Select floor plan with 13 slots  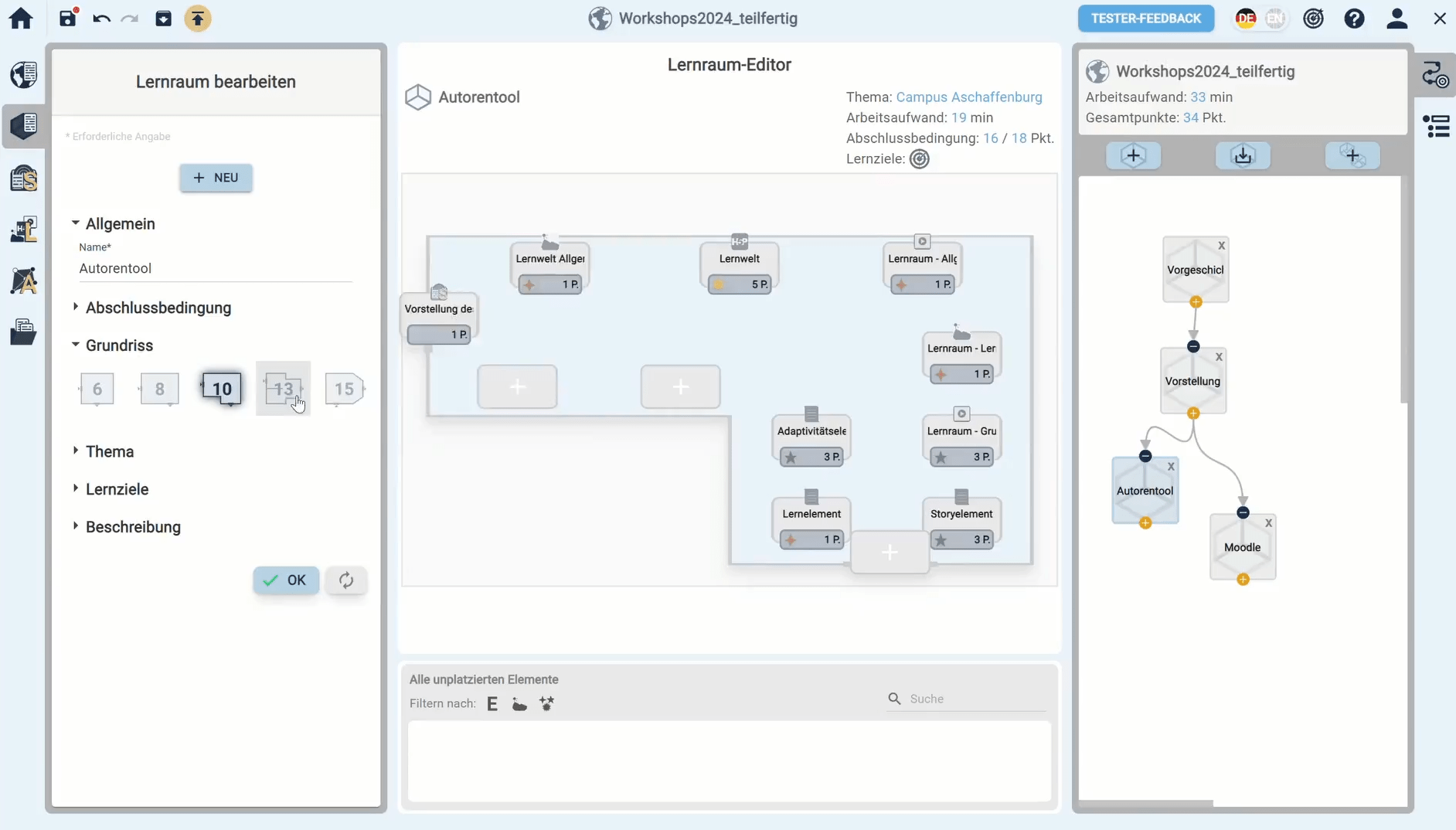click(283, 389)
